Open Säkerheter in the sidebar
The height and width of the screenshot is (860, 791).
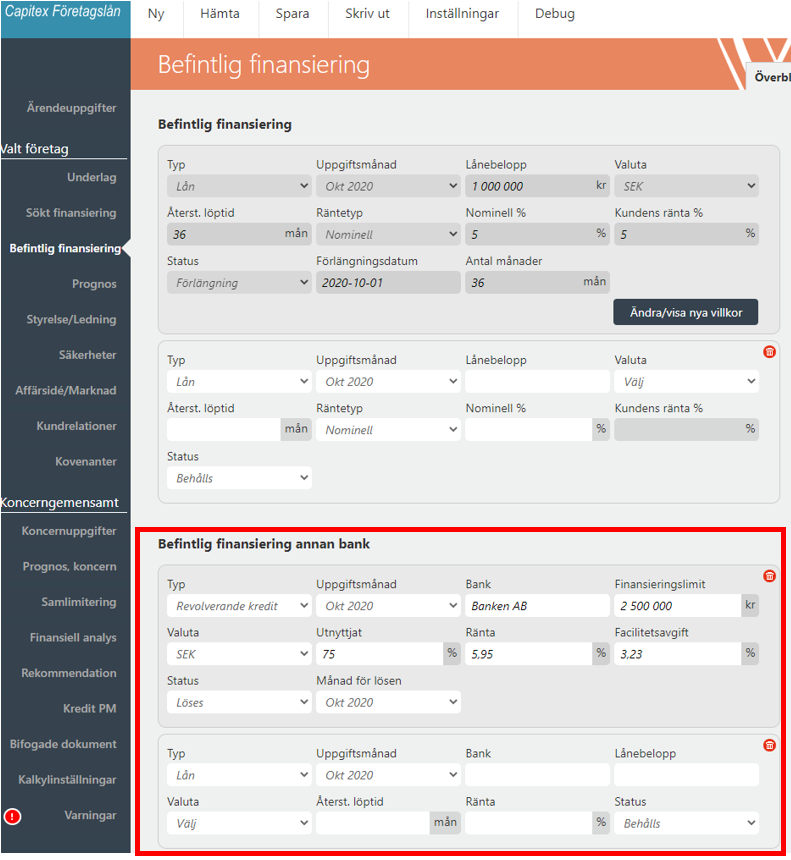(87, 355)
